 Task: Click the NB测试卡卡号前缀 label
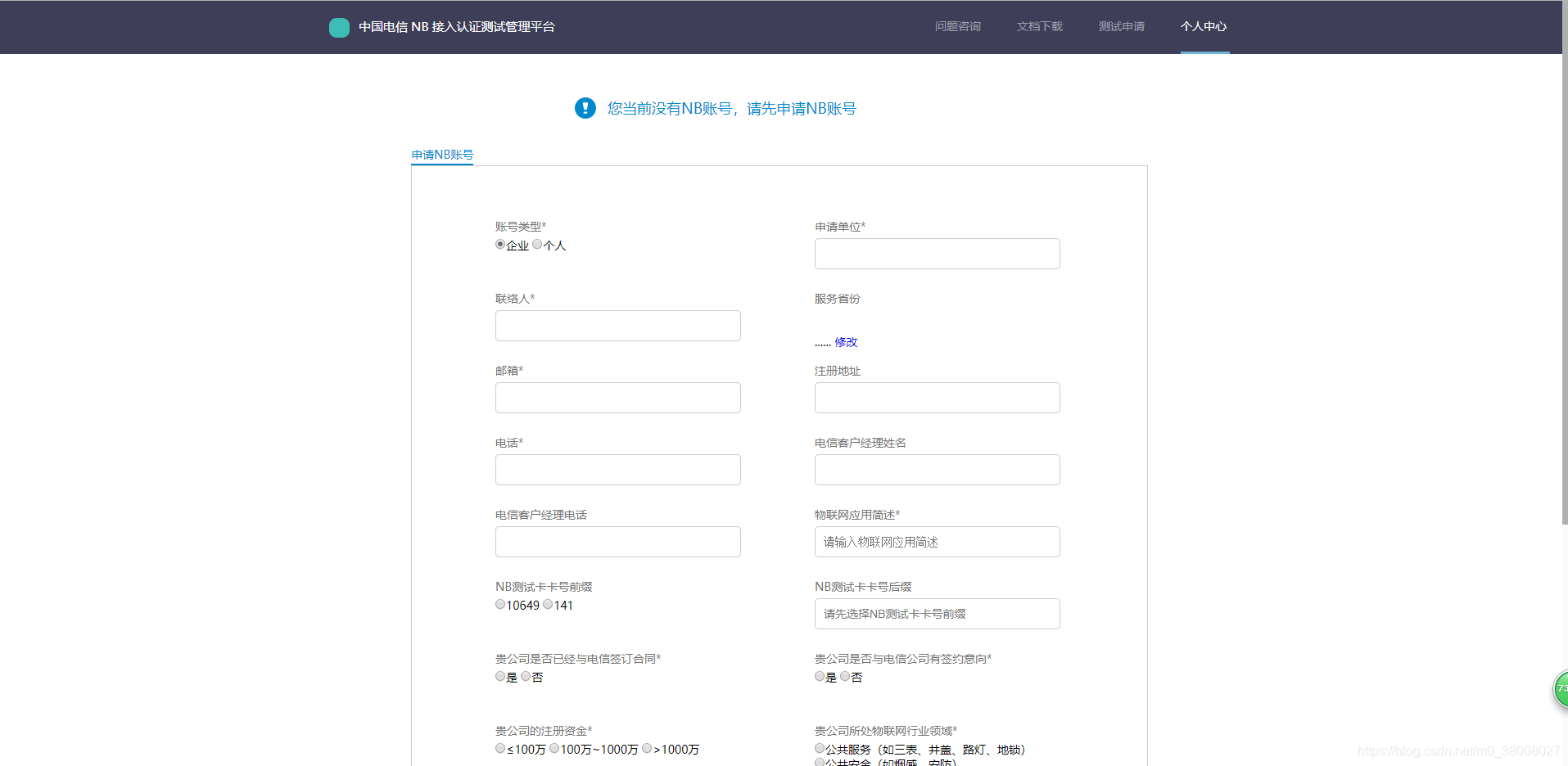544,587
